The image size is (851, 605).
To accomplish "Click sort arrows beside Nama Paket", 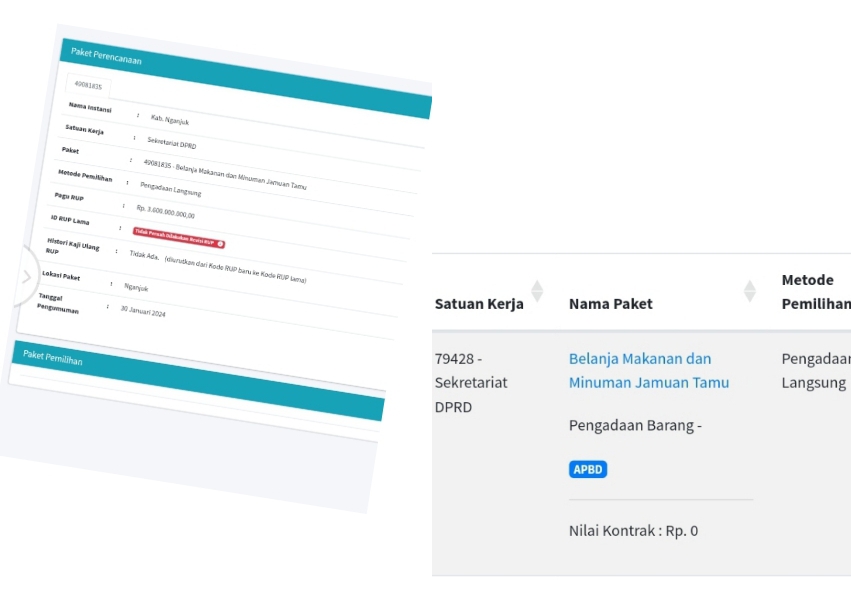I will pos(749,291).
